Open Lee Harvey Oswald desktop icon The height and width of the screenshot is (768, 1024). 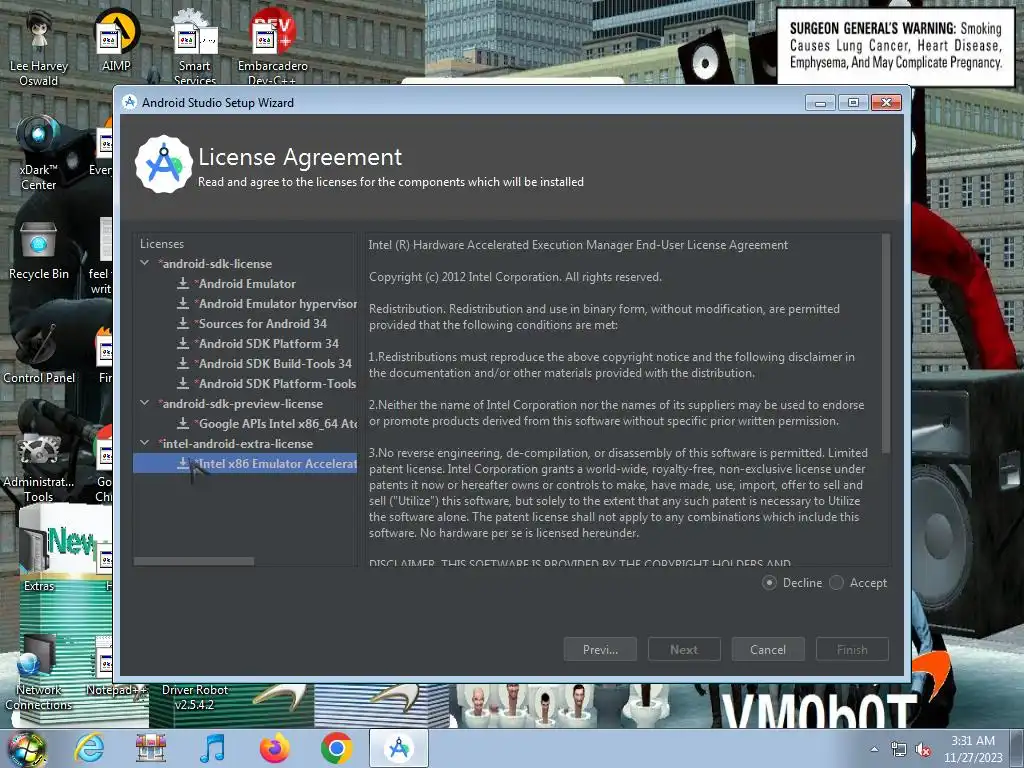click(39, 48)
